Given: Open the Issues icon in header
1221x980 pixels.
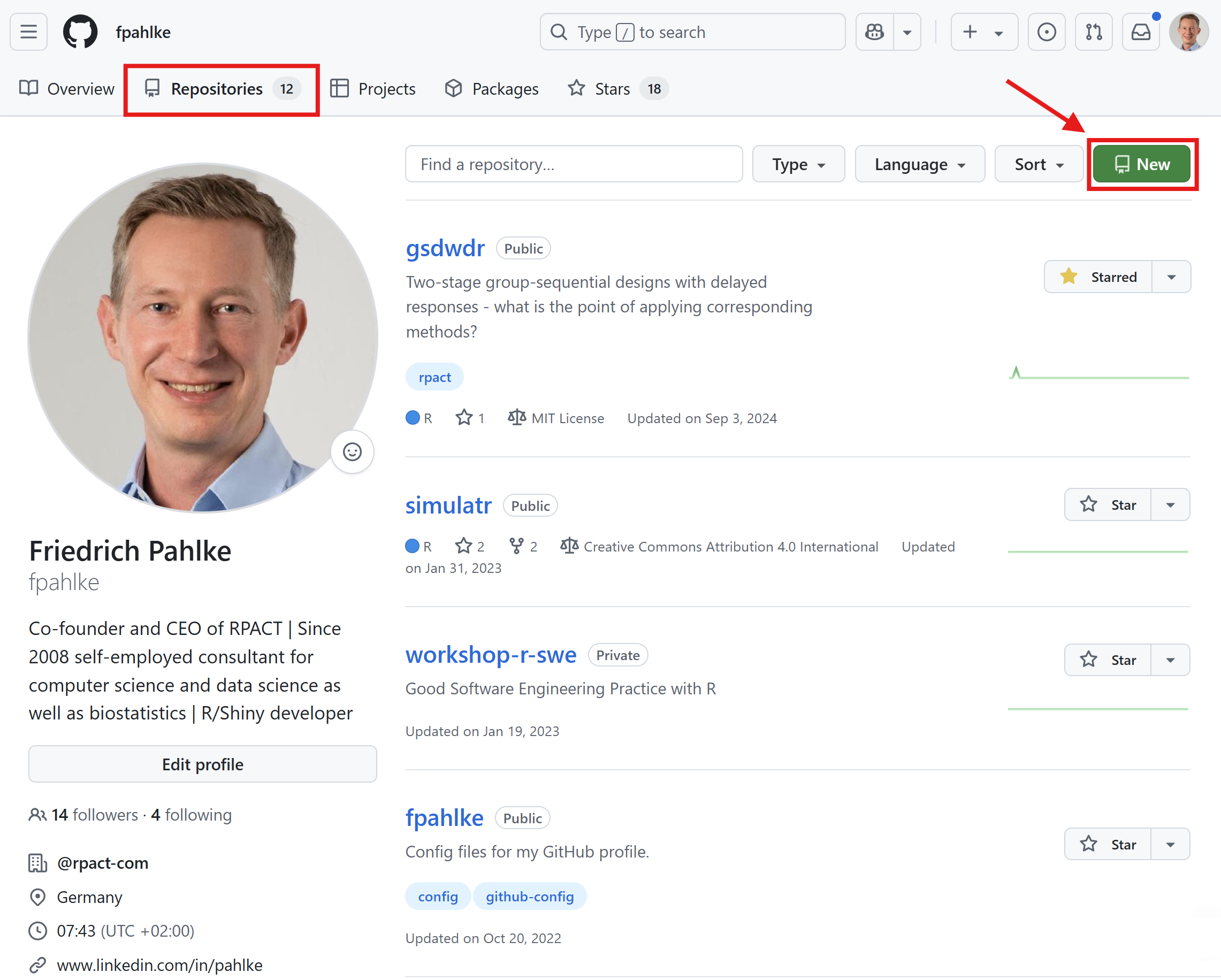Looking at the screenshot, I should (1046, 32).
